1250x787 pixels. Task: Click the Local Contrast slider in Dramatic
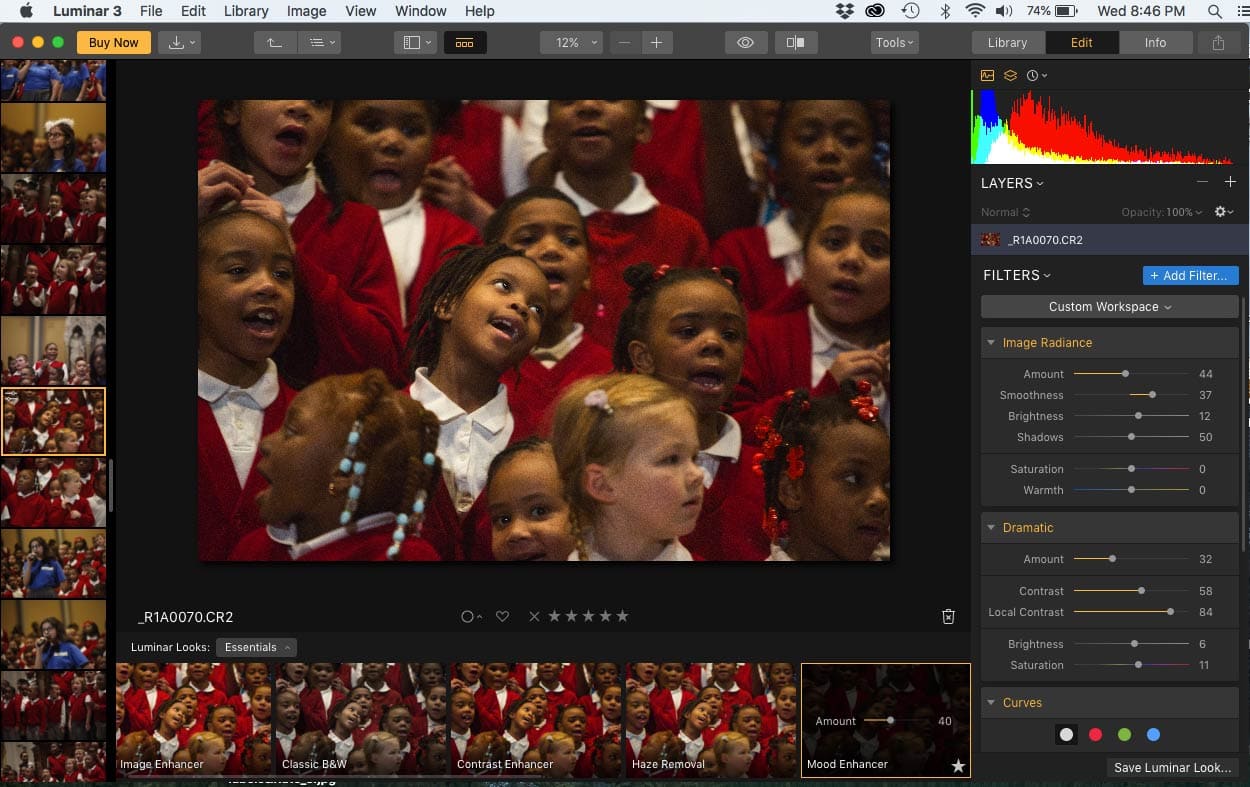(x=1130, y=612)
